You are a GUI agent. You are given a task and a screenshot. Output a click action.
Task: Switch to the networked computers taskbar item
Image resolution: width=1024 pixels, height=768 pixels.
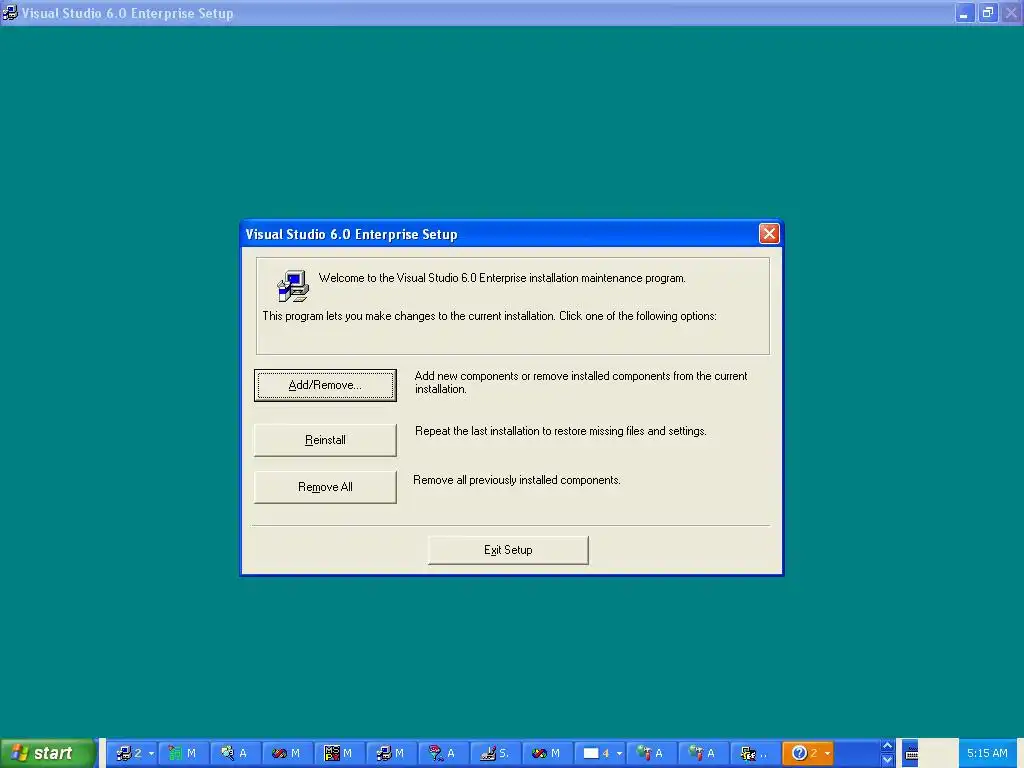pos(756,754)
